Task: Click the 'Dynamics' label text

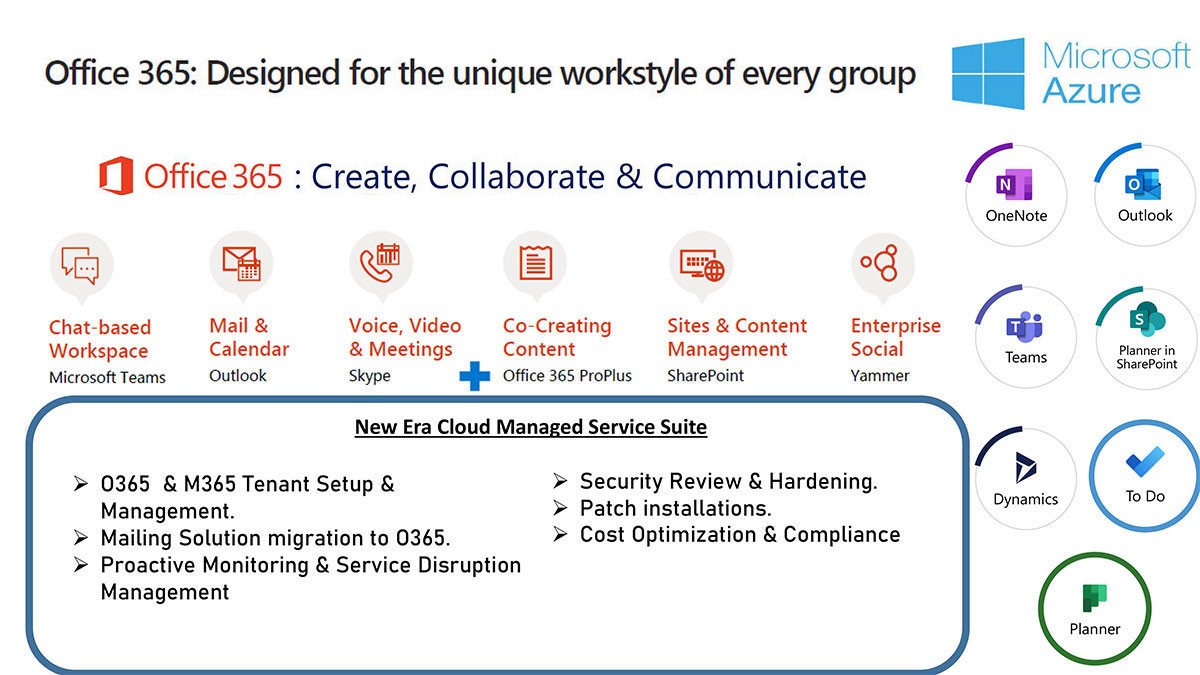Action: 1026,499
